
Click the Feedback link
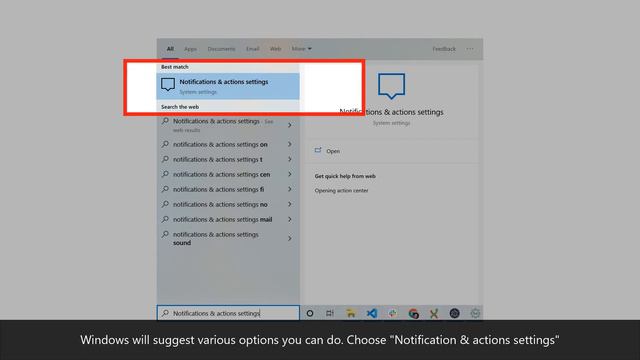[x=444, y=49]
